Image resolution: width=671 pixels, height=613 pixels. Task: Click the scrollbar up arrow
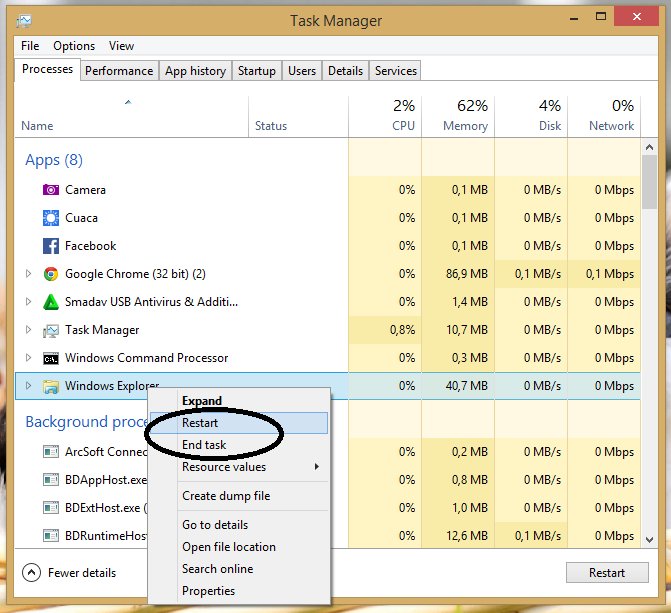pyautogui.click(x=649, y=147)
